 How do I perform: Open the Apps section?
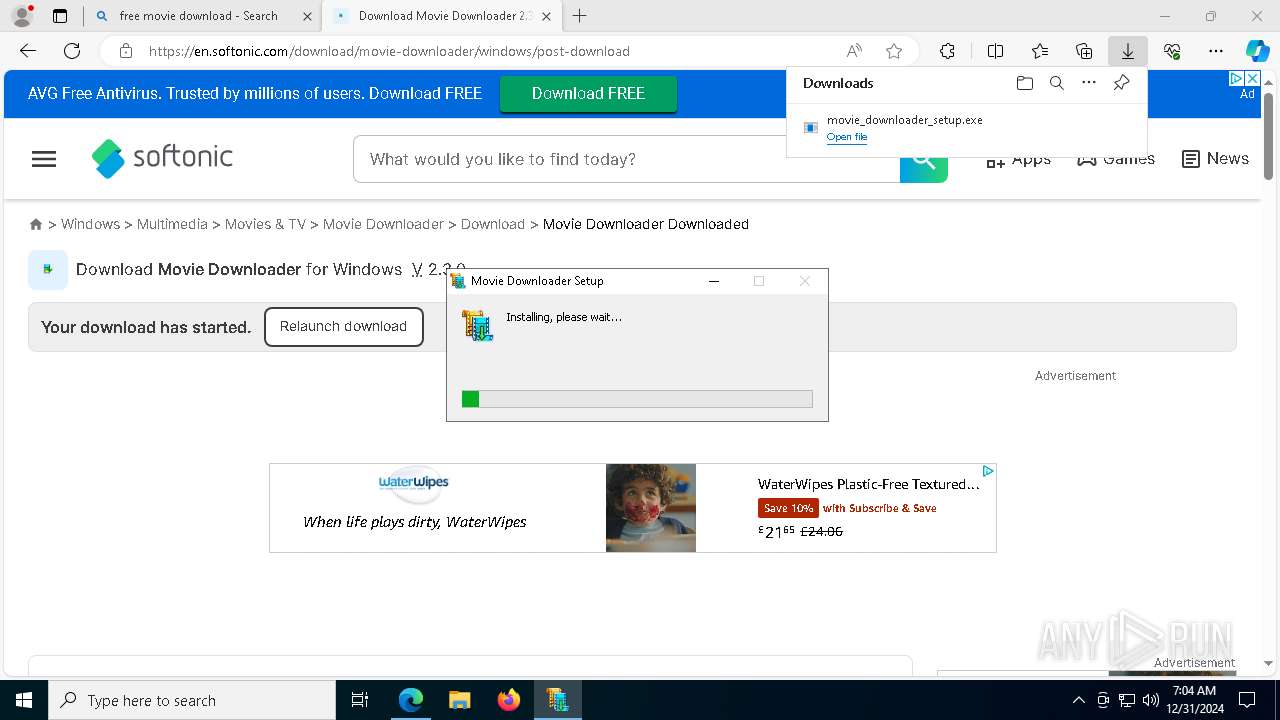pyautogui.click(x=1018, y=159)
